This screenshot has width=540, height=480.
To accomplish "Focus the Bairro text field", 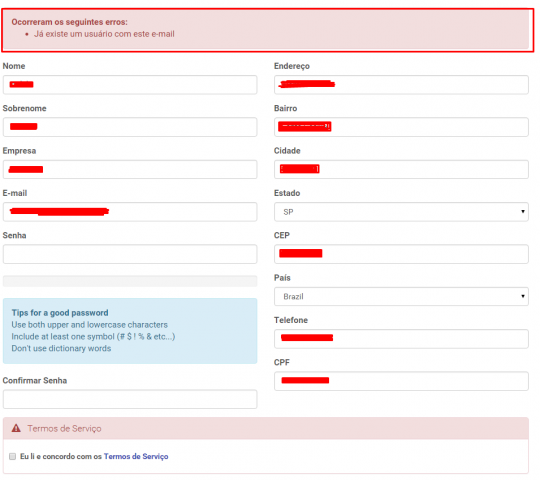I will [x=401, y=127].
